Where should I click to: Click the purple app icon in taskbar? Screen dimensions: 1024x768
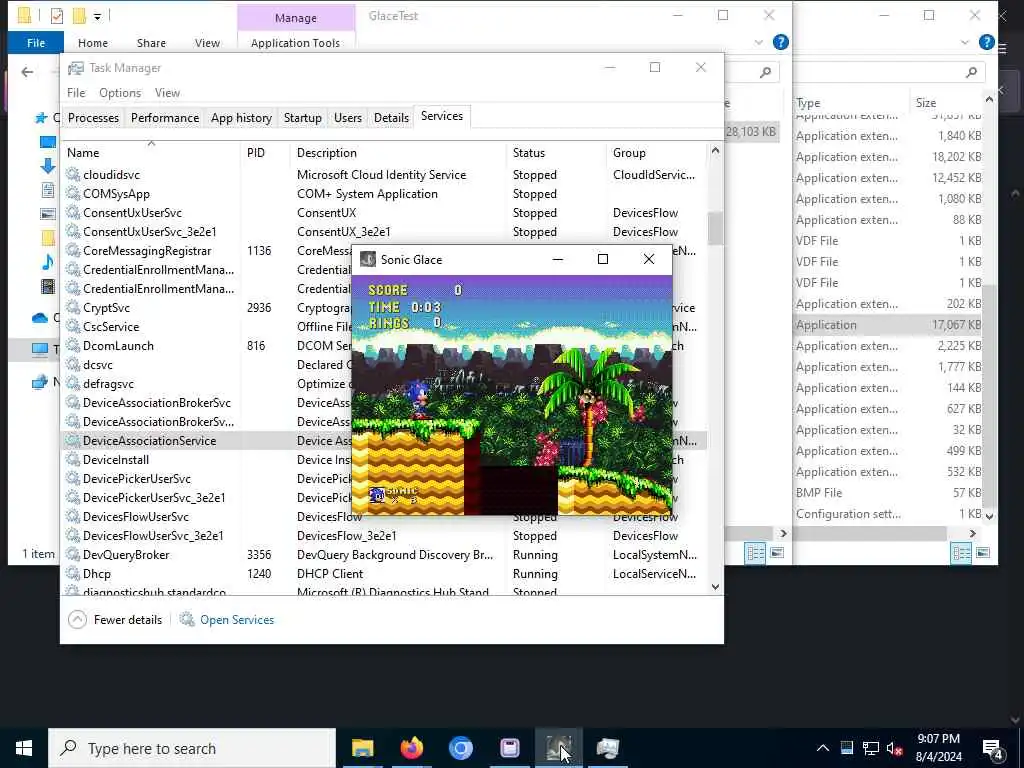pos(509,748)
